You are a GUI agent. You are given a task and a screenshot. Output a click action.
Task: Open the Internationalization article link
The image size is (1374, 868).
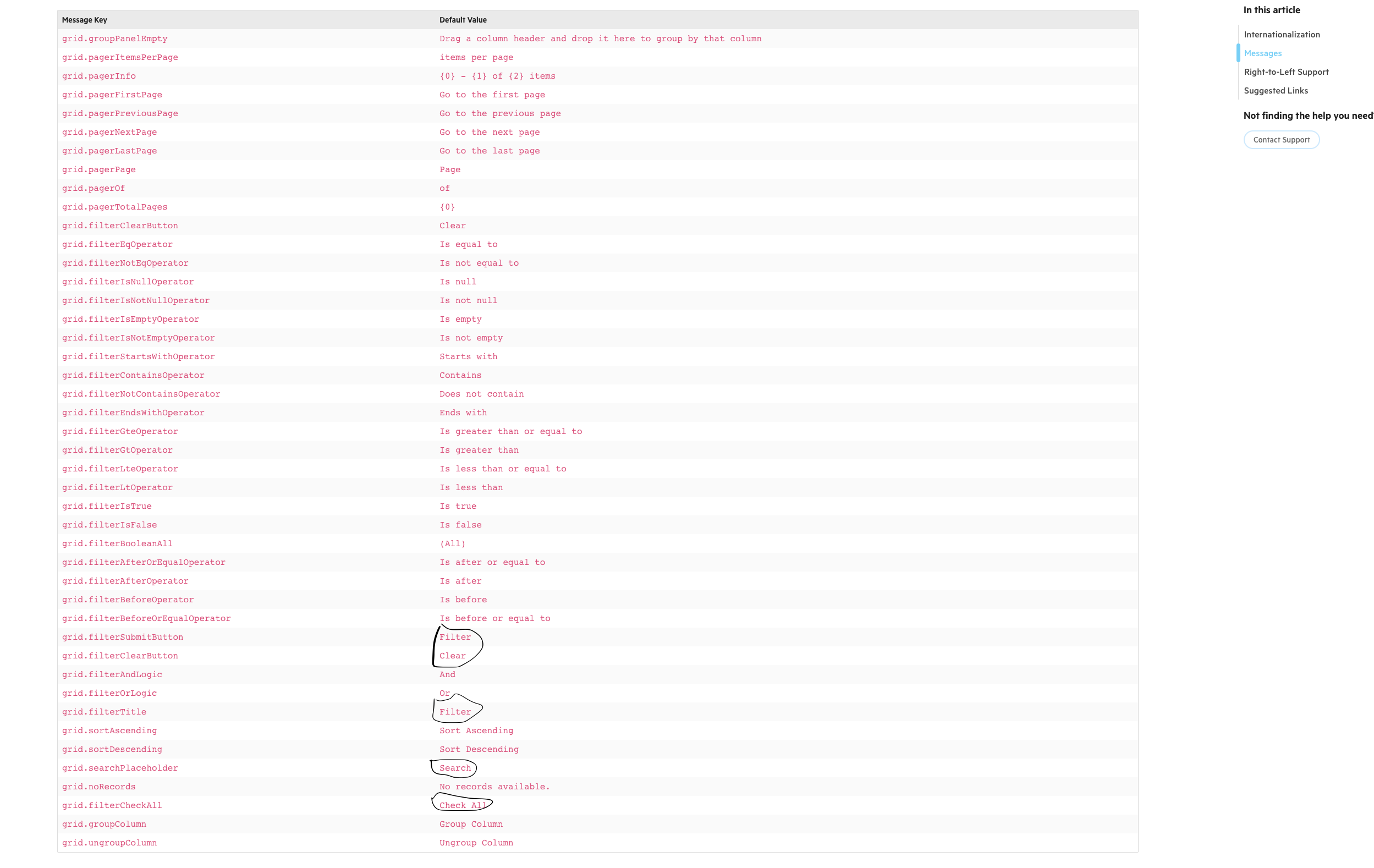coord(1282,35)
